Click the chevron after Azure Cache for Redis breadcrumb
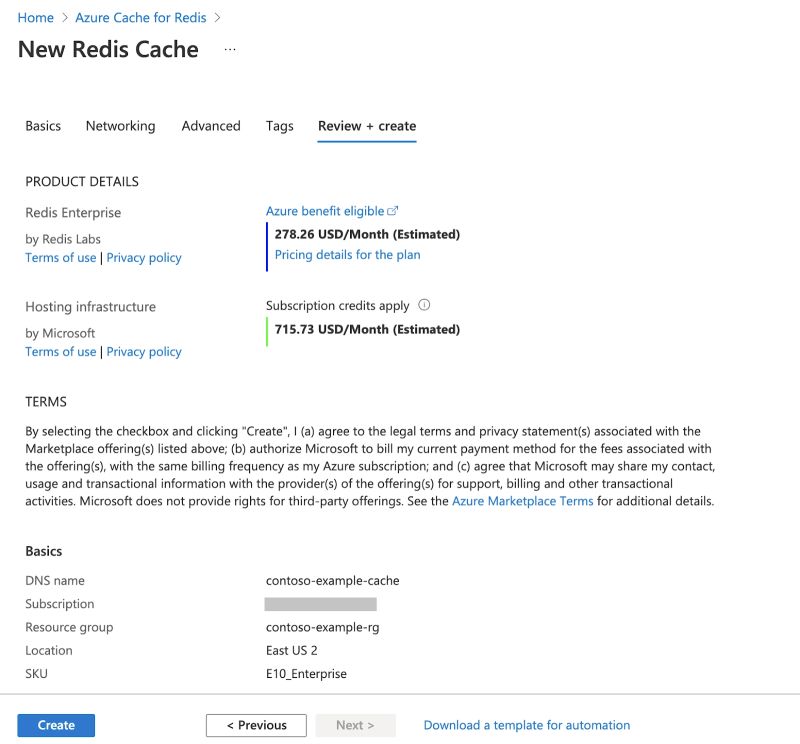Screen dimensions: 800x744 [217, 17]
